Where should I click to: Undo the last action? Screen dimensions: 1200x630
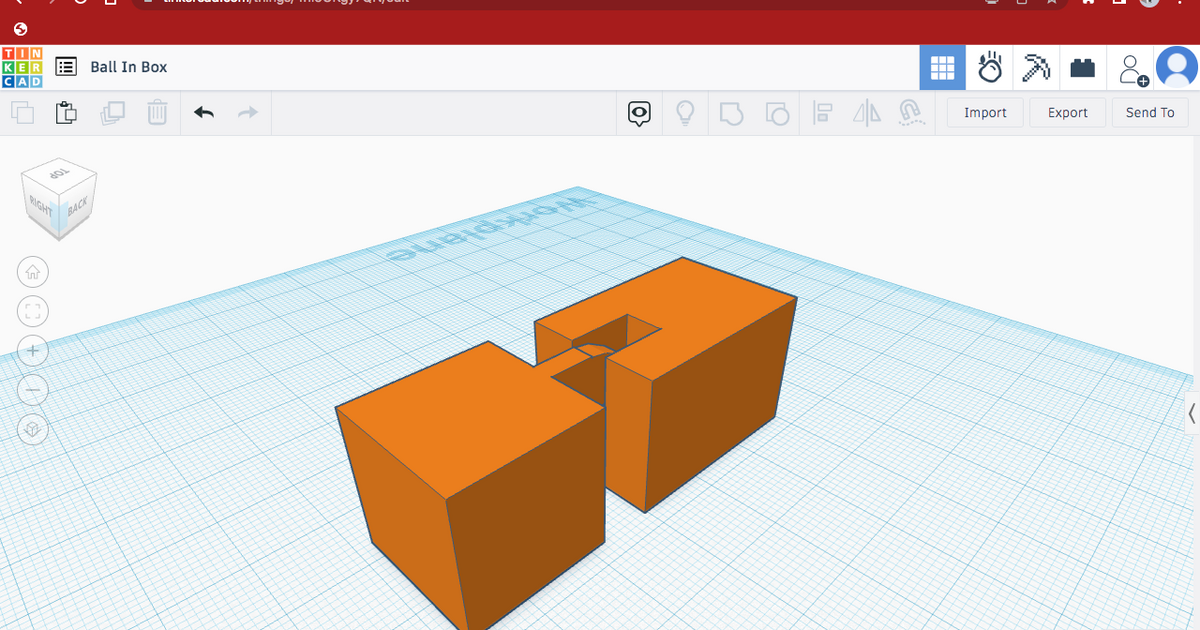tap(203, 113)
